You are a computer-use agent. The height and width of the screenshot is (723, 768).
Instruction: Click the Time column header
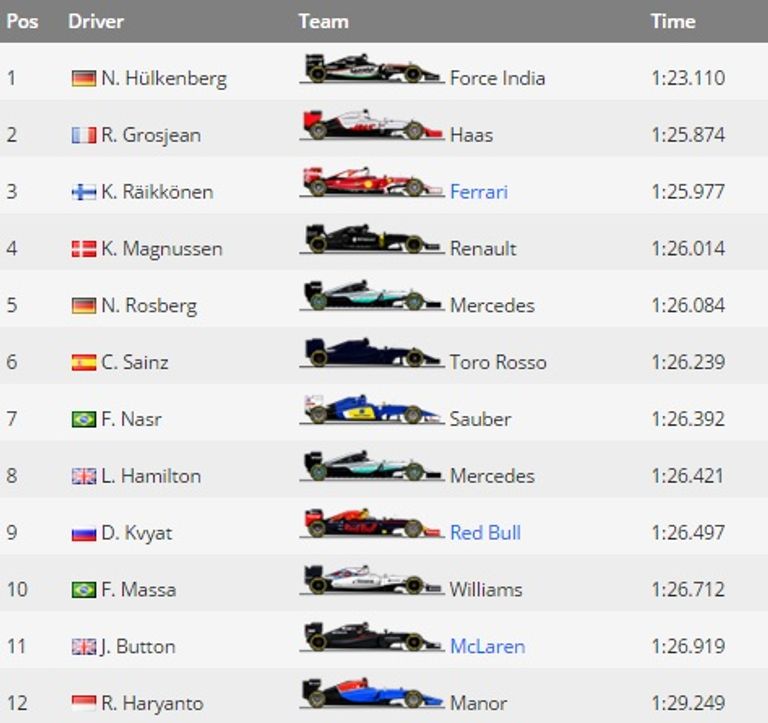[x=672, y=21]
